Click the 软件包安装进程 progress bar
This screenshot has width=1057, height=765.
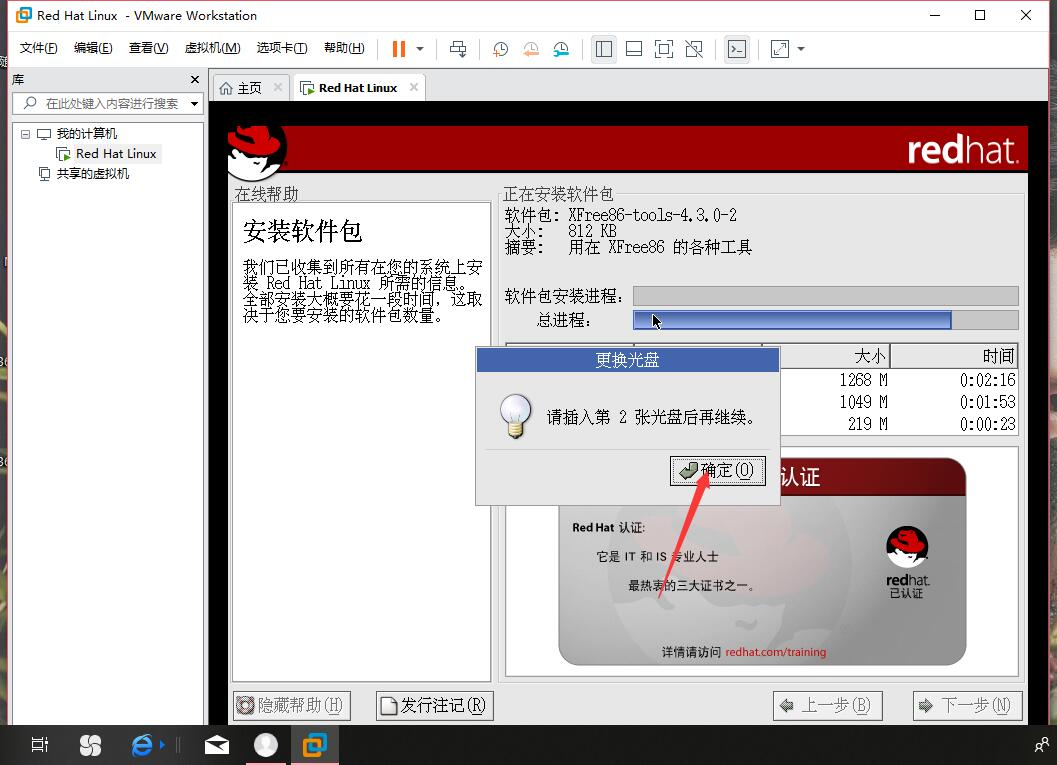coord(826,296)
